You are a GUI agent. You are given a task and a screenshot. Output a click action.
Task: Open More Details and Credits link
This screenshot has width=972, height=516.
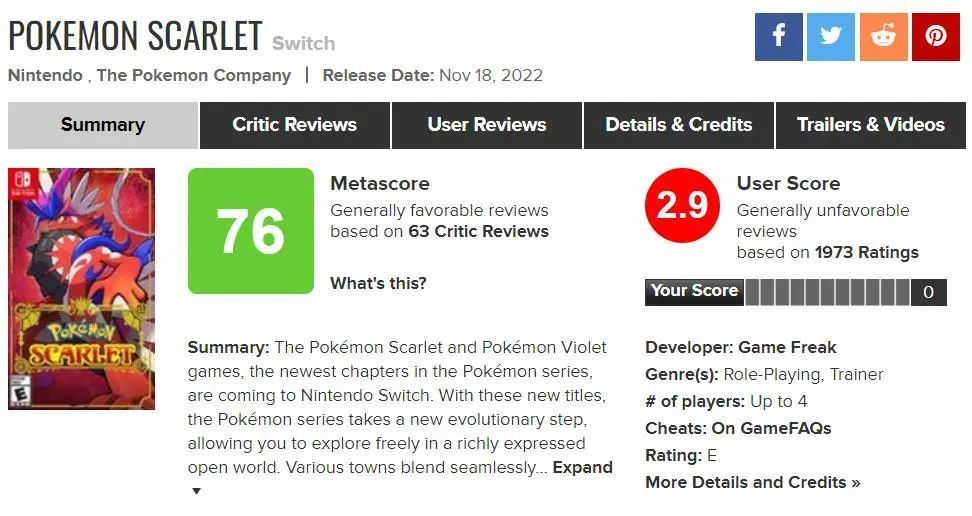click(752, 482)
